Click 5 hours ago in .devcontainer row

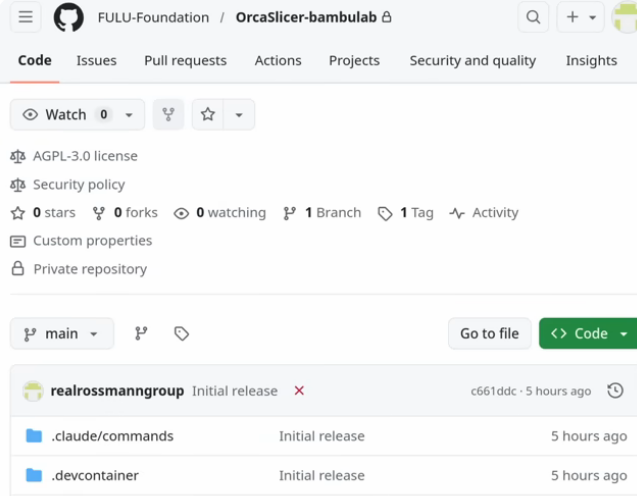click(x=589, y=475)
